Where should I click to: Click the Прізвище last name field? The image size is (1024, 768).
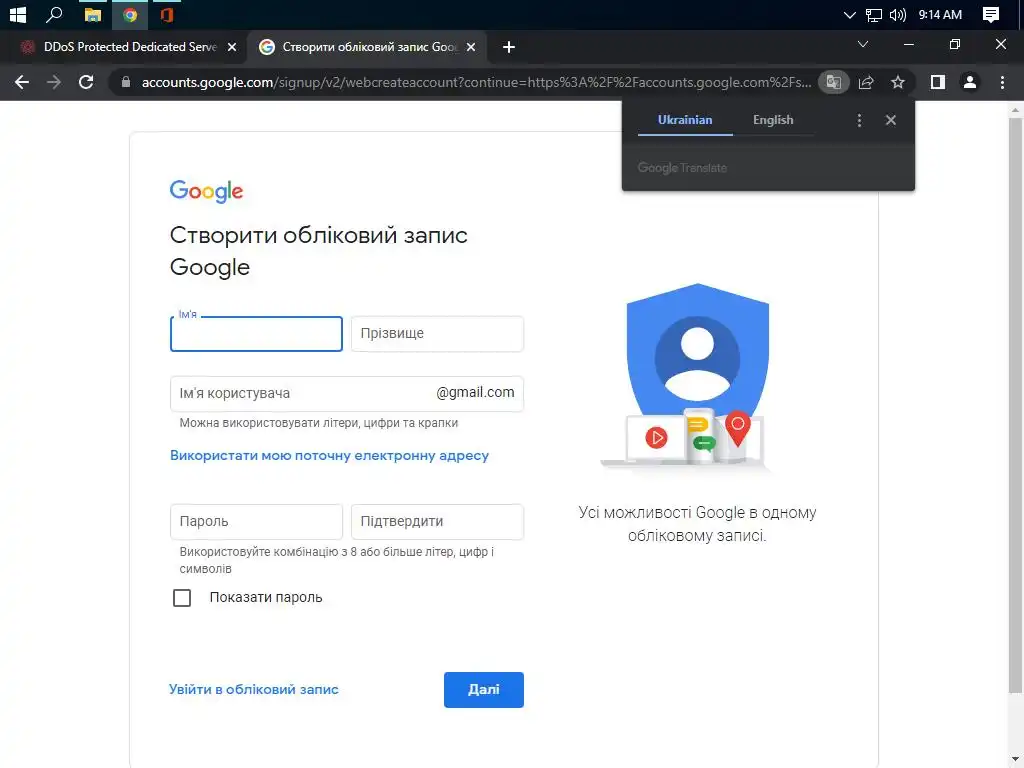coord(438,334)
